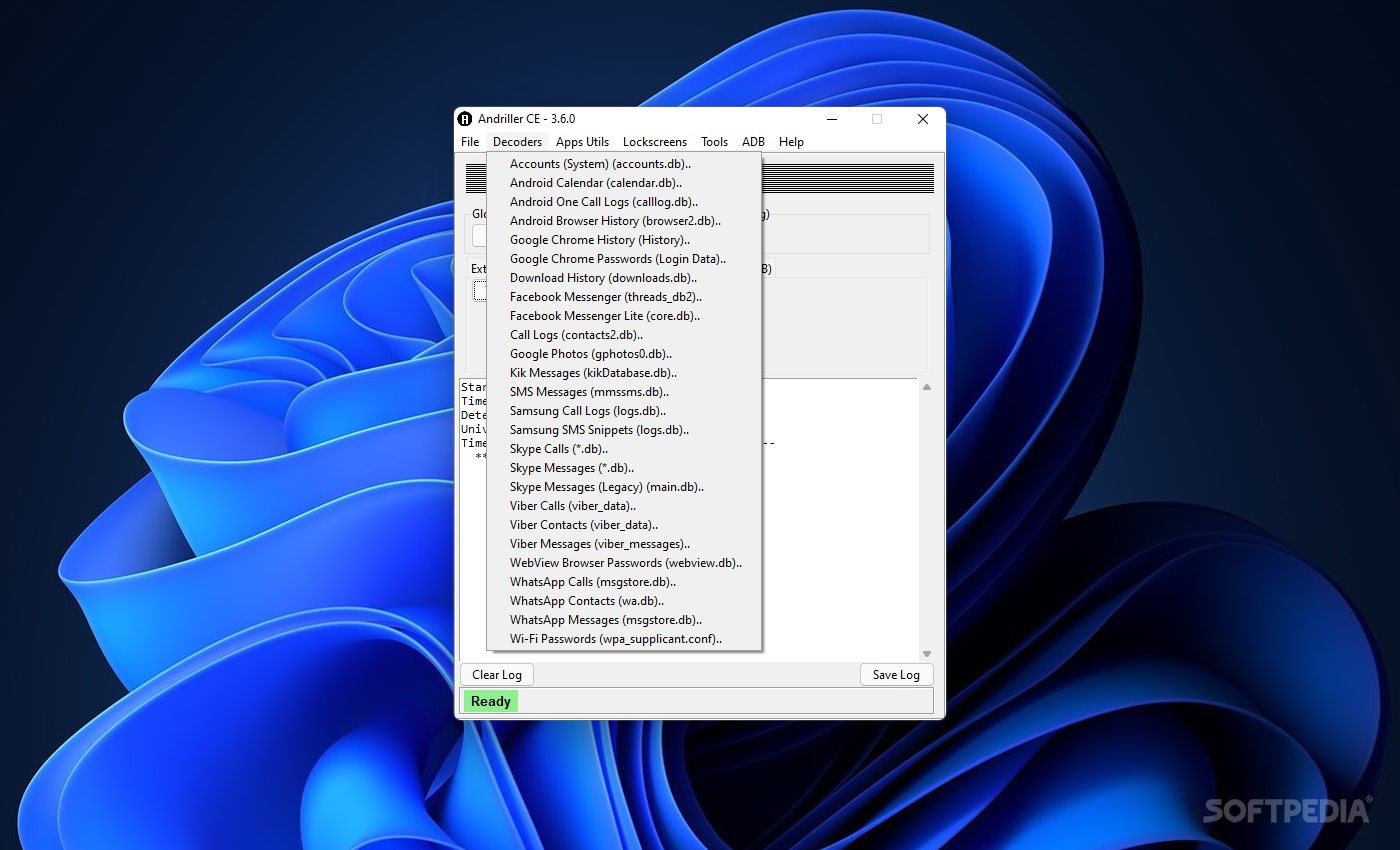Choose WhatsApp Contacts (wa.db)
The width and height of the screenshot is (1400, 850).
coord(624,601)
